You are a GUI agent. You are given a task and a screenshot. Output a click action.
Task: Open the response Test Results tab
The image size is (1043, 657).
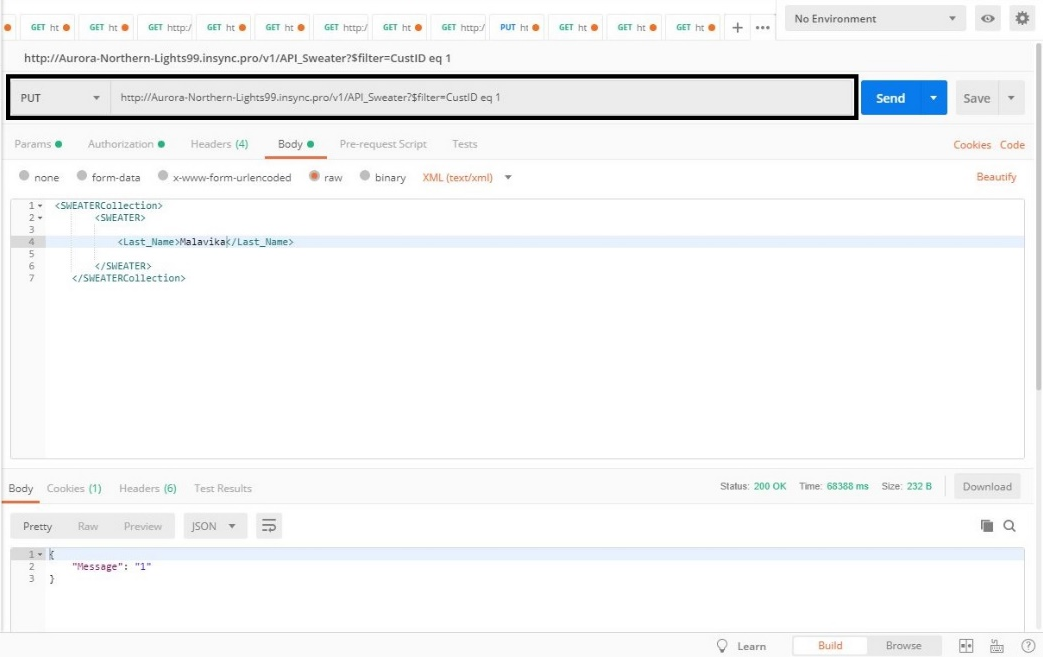point(222,488)
